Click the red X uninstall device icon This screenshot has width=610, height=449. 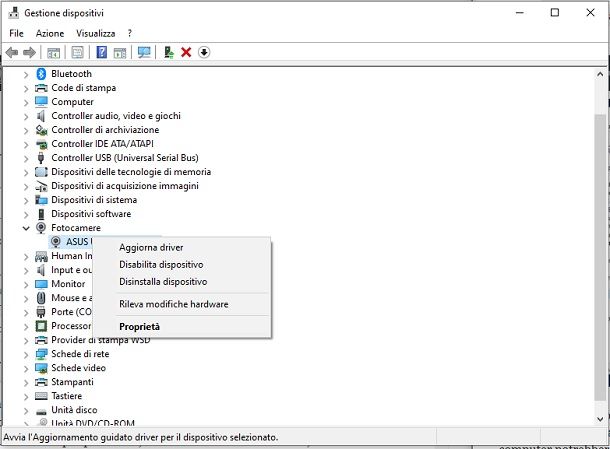click(186, 52)
